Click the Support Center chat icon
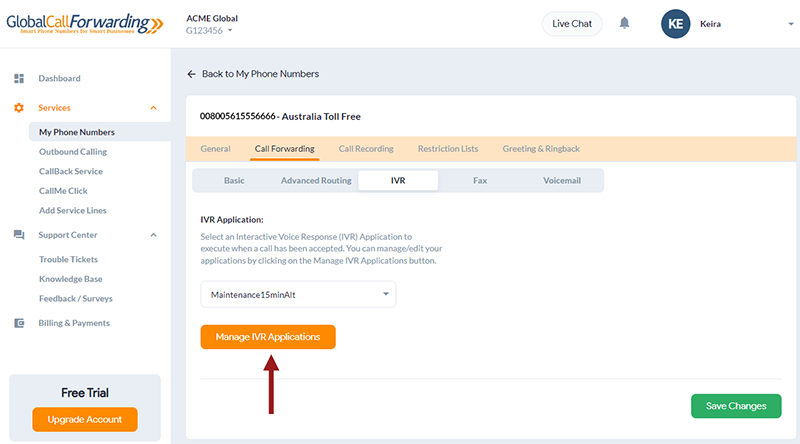This screenshot has height=444, width=800. tap(19, 235)
